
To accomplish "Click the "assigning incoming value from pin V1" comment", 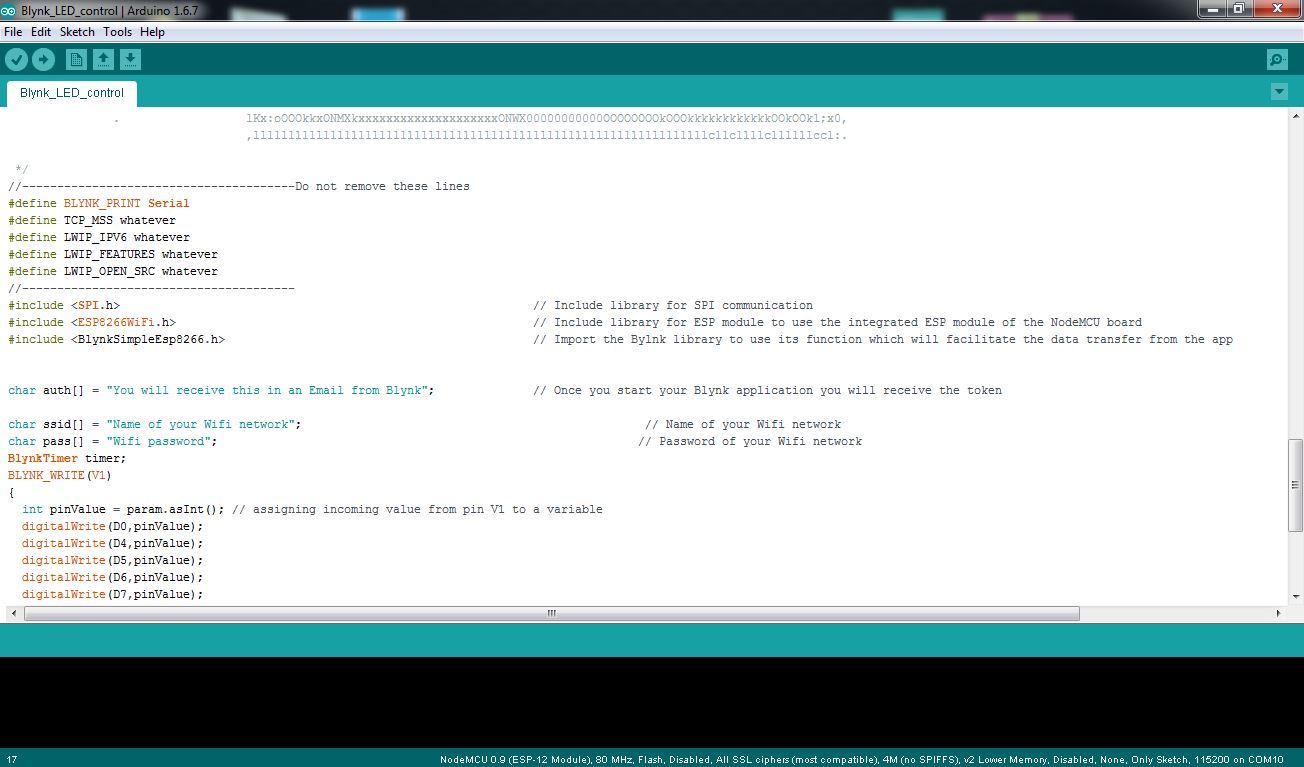I will click(x=417, y=509).
